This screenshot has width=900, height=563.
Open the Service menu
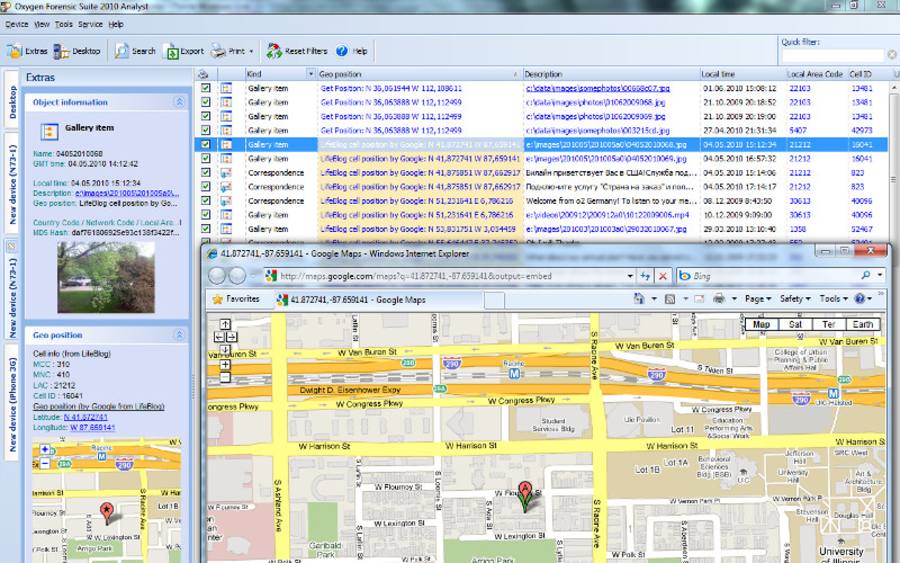(90, 24)
